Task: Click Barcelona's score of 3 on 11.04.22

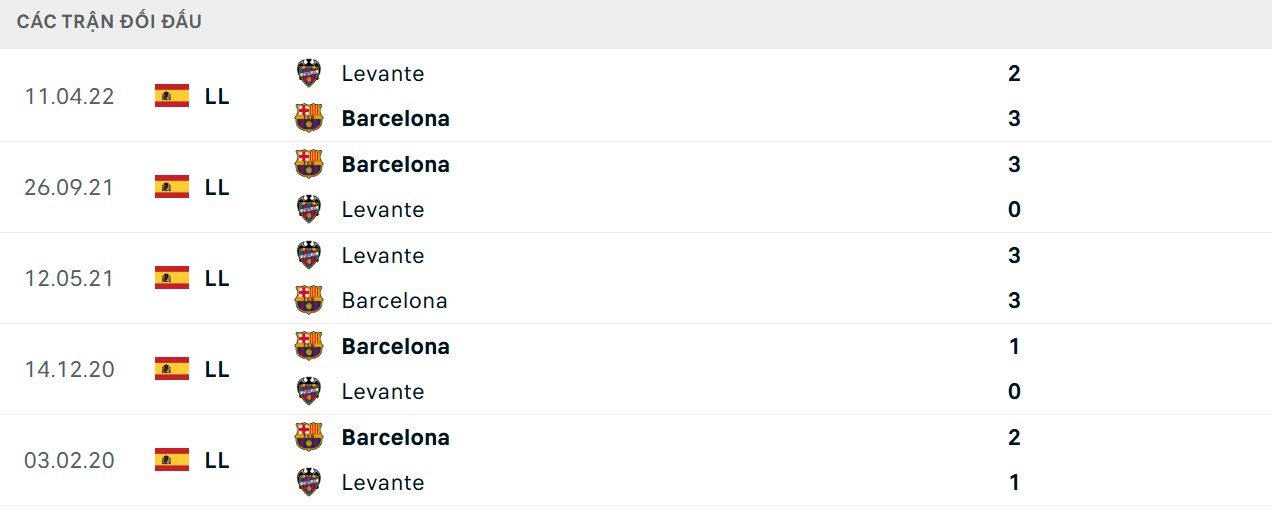Action: 1014,118
